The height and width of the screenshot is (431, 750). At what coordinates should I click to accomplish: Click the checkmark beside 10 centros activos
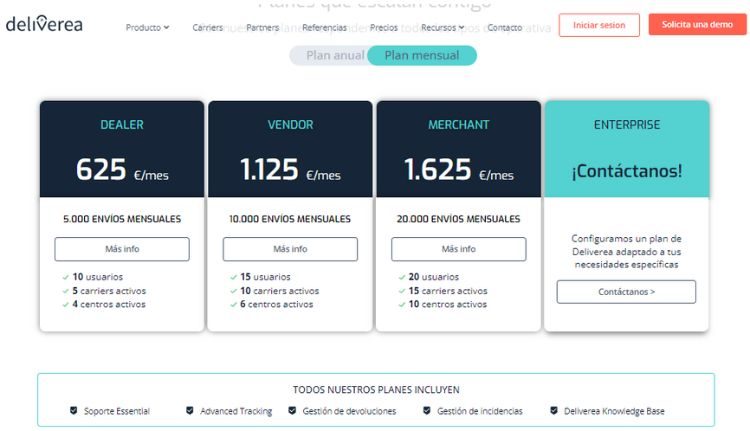[402, 304]
